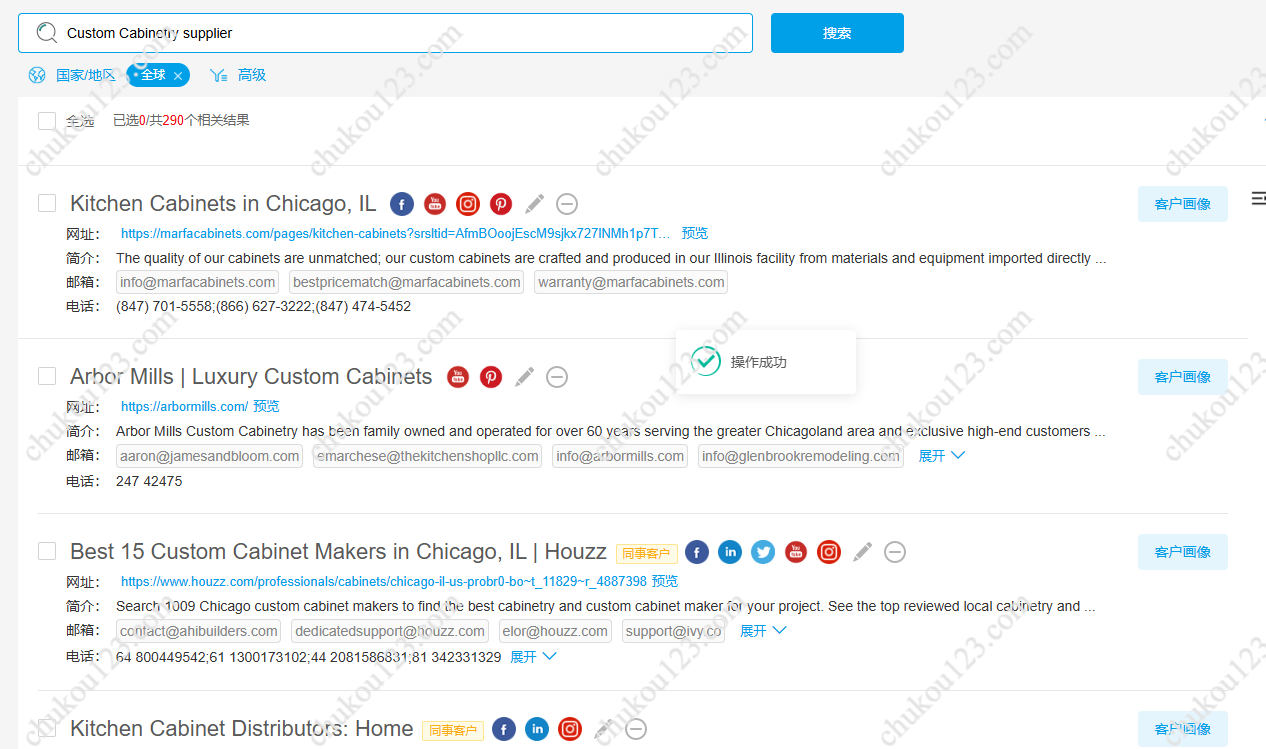
Task: Remove the 全球 filter tag
Action: tap(178, 76)
